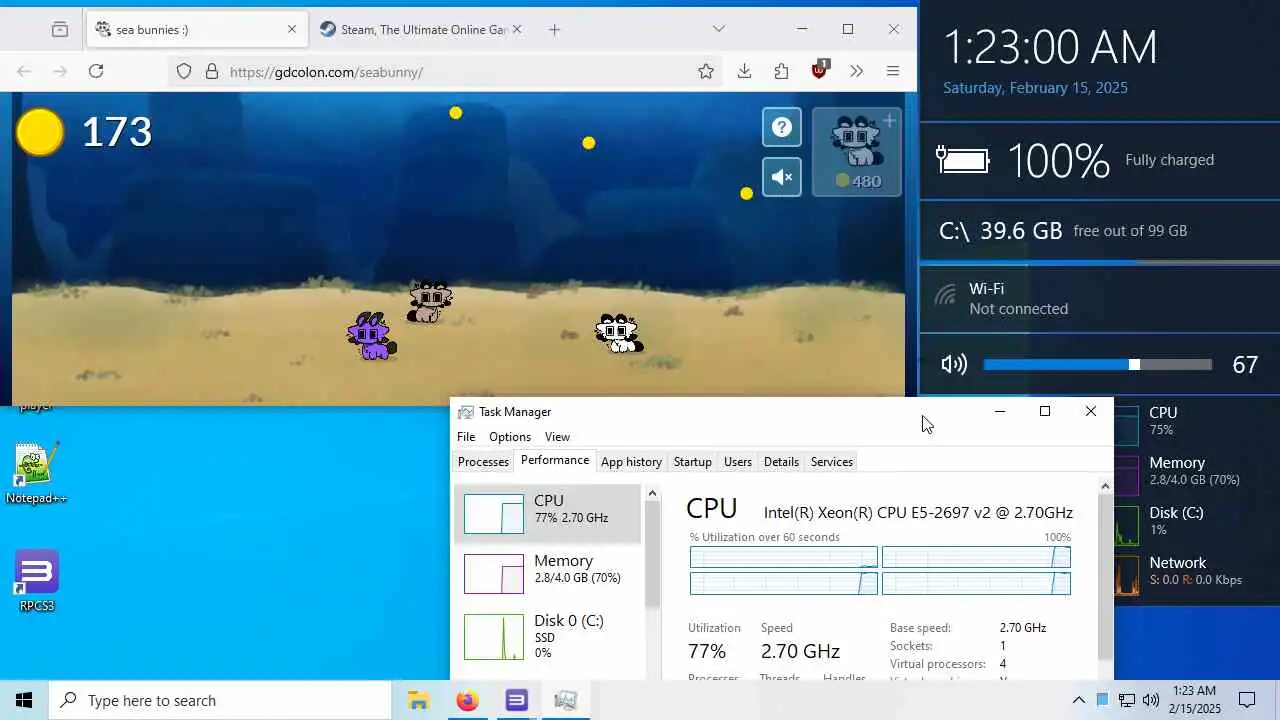
Task: Click the taskbar search box
Action: (220, 700)
